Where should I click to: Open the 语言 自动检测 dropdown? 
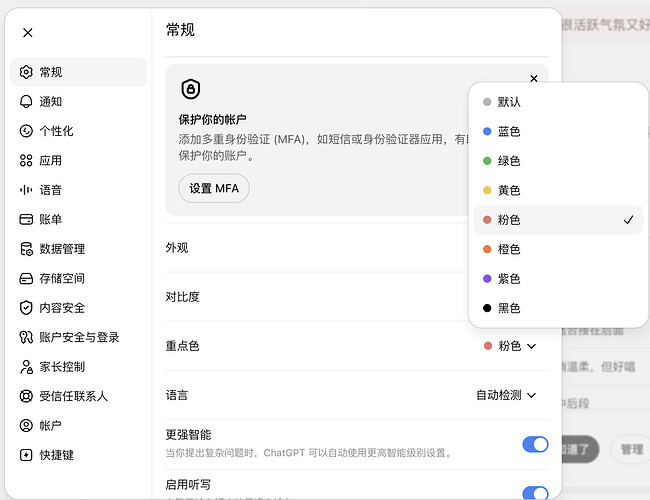tap(506, 395)
